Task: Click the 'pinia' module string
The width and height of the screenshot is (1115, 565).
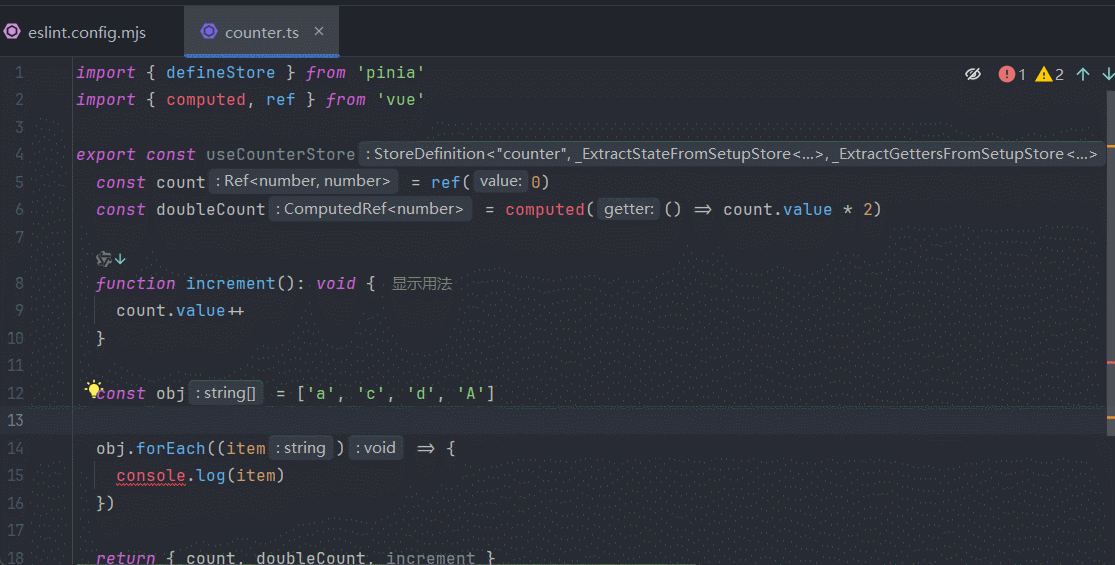Action: 390,72
